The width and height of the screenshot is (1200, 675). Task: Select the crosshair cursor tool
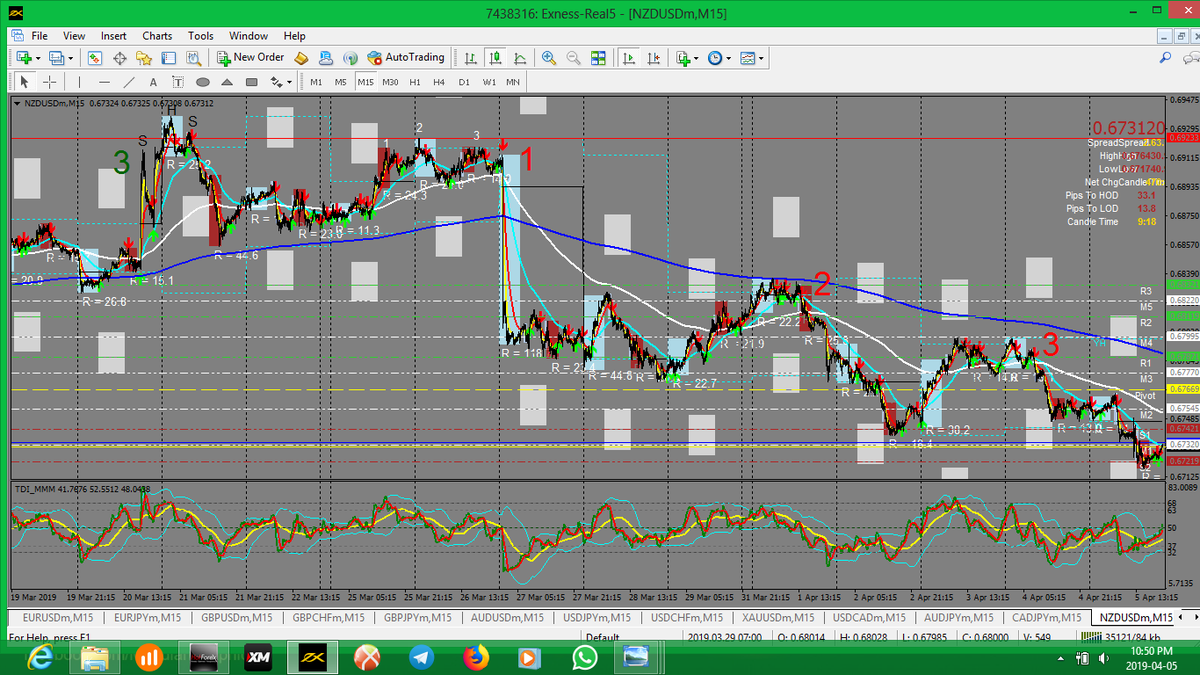pyautogui.click(x=49, y=82)
